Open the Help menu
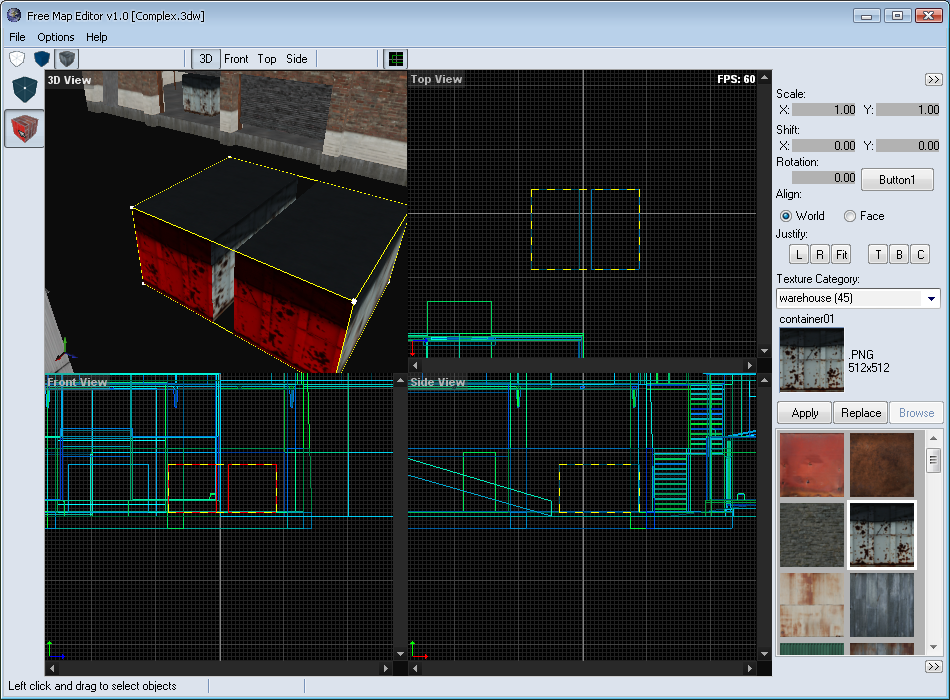The width and height of the screenshot is (950, 700). (96, 37)
